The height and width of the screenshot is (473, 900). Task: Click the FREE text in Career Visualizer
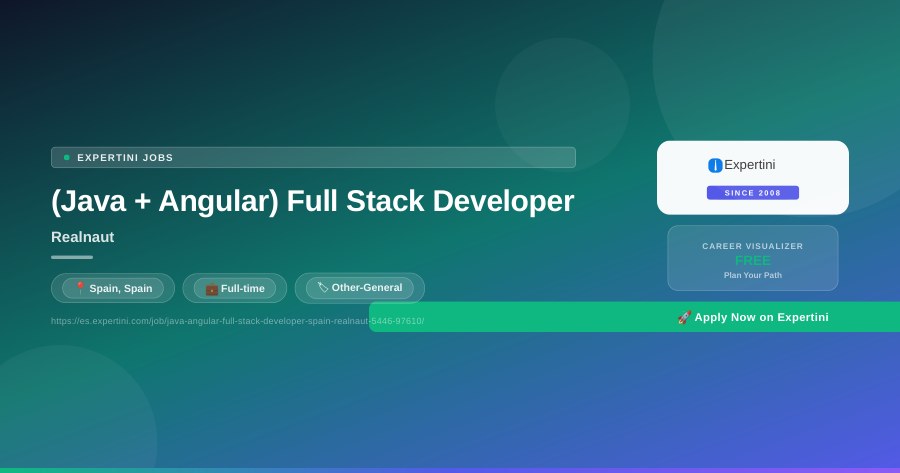(752, 261)
